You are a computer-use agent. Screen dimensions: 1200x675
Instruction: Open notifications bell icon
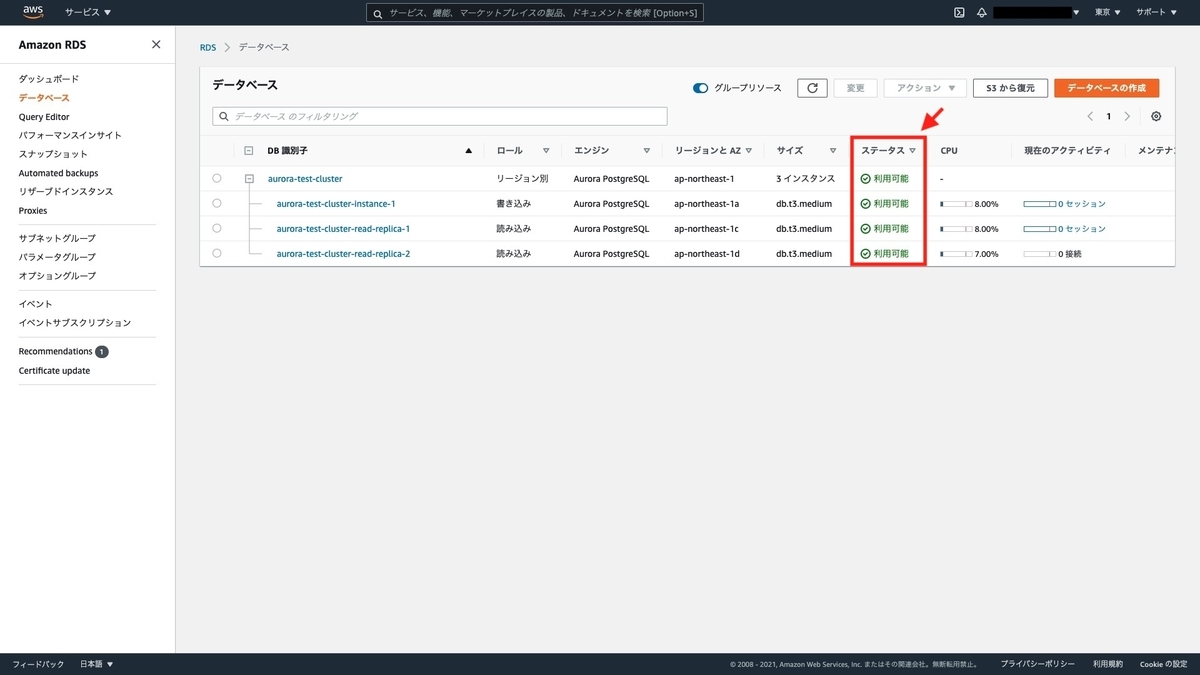[x=982, y=12]
